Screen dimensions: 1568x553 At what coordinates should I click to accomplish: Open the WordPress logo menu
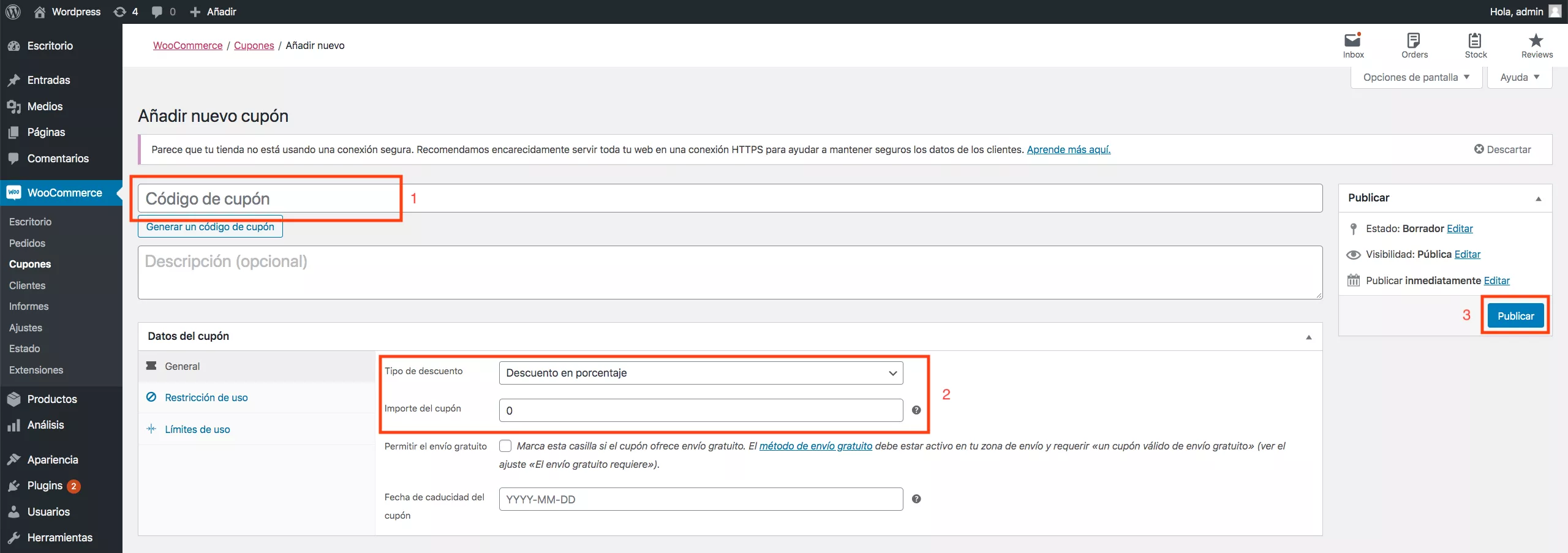tap(13, 12)
